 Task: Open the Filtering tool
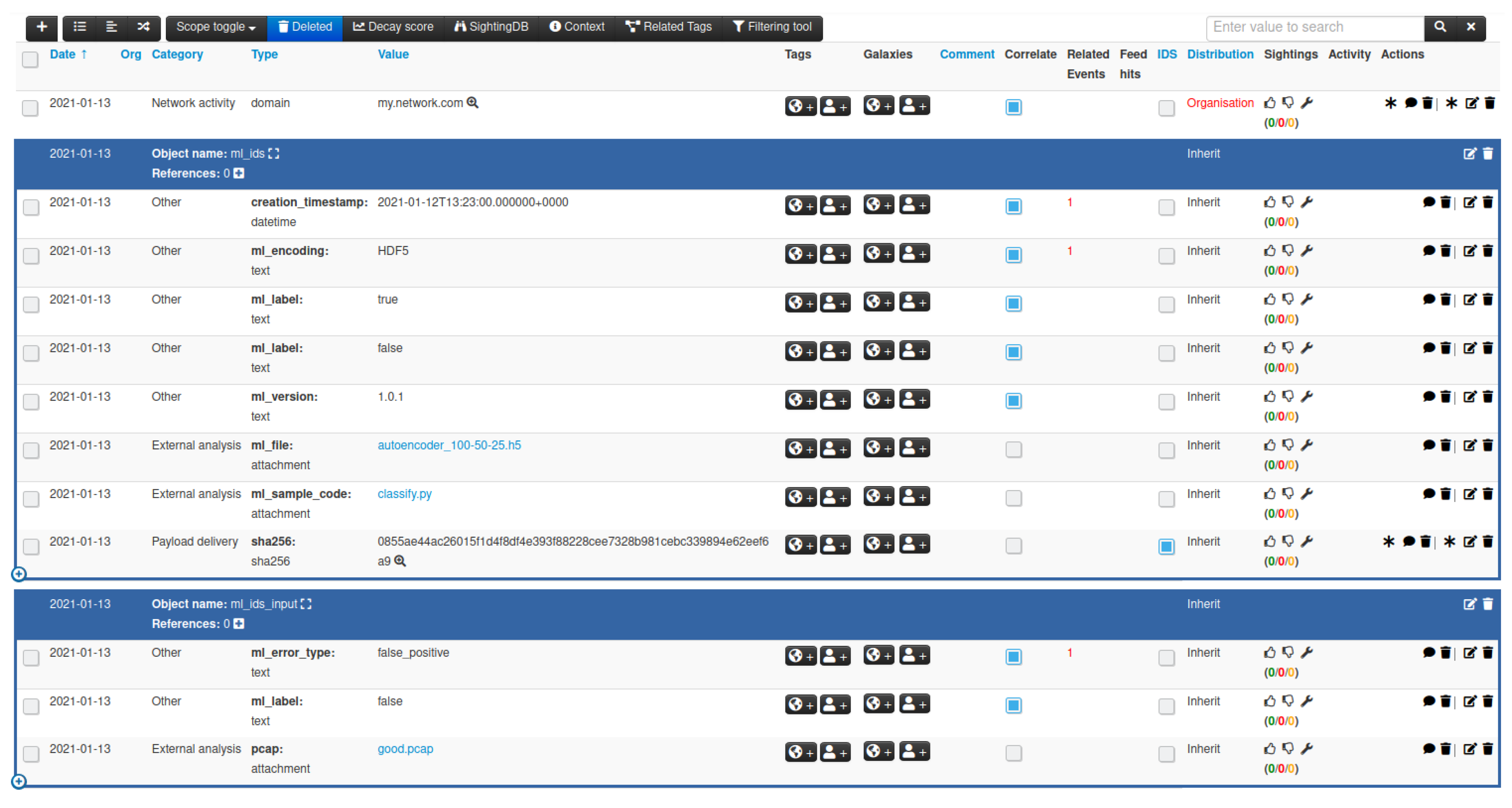coord(772,27)
